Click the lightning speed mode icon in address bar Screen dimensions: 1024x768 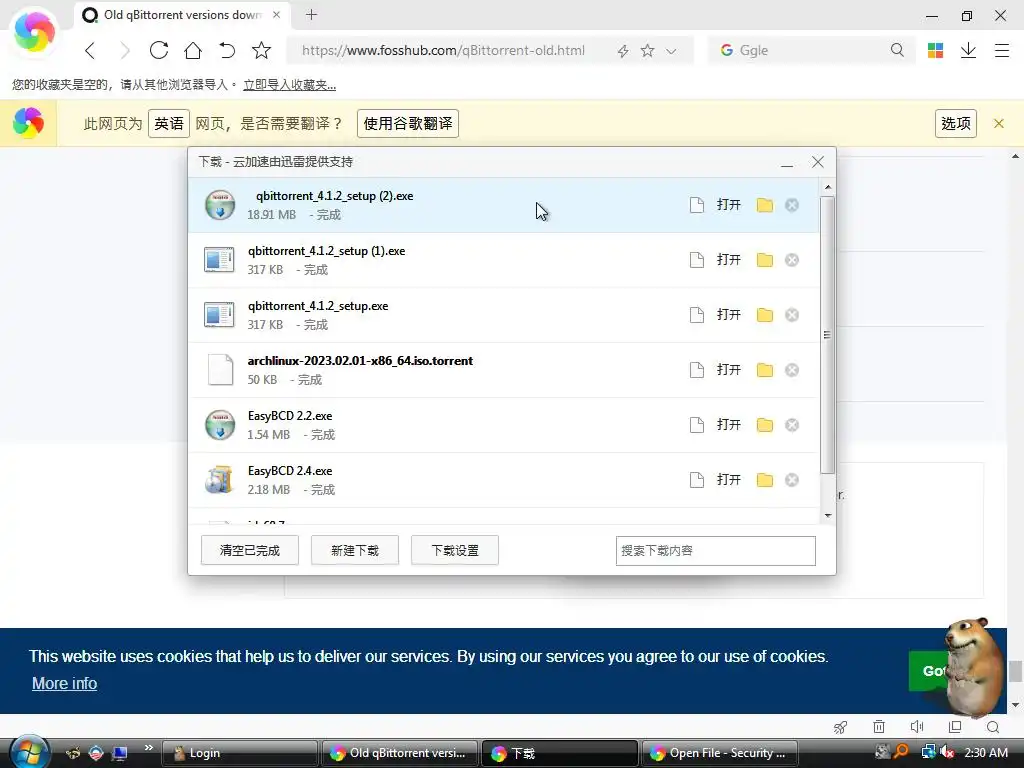[x=623, y=51]
